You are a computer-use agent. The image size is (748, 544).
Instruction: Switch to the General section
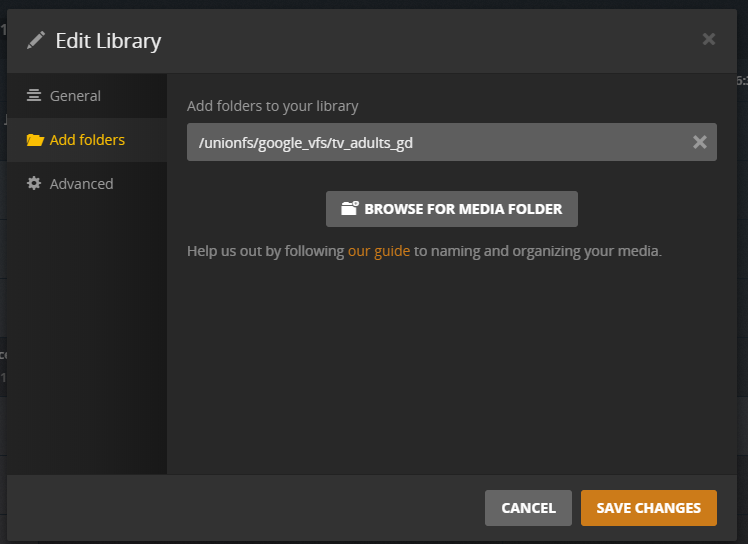click(87, 96)
